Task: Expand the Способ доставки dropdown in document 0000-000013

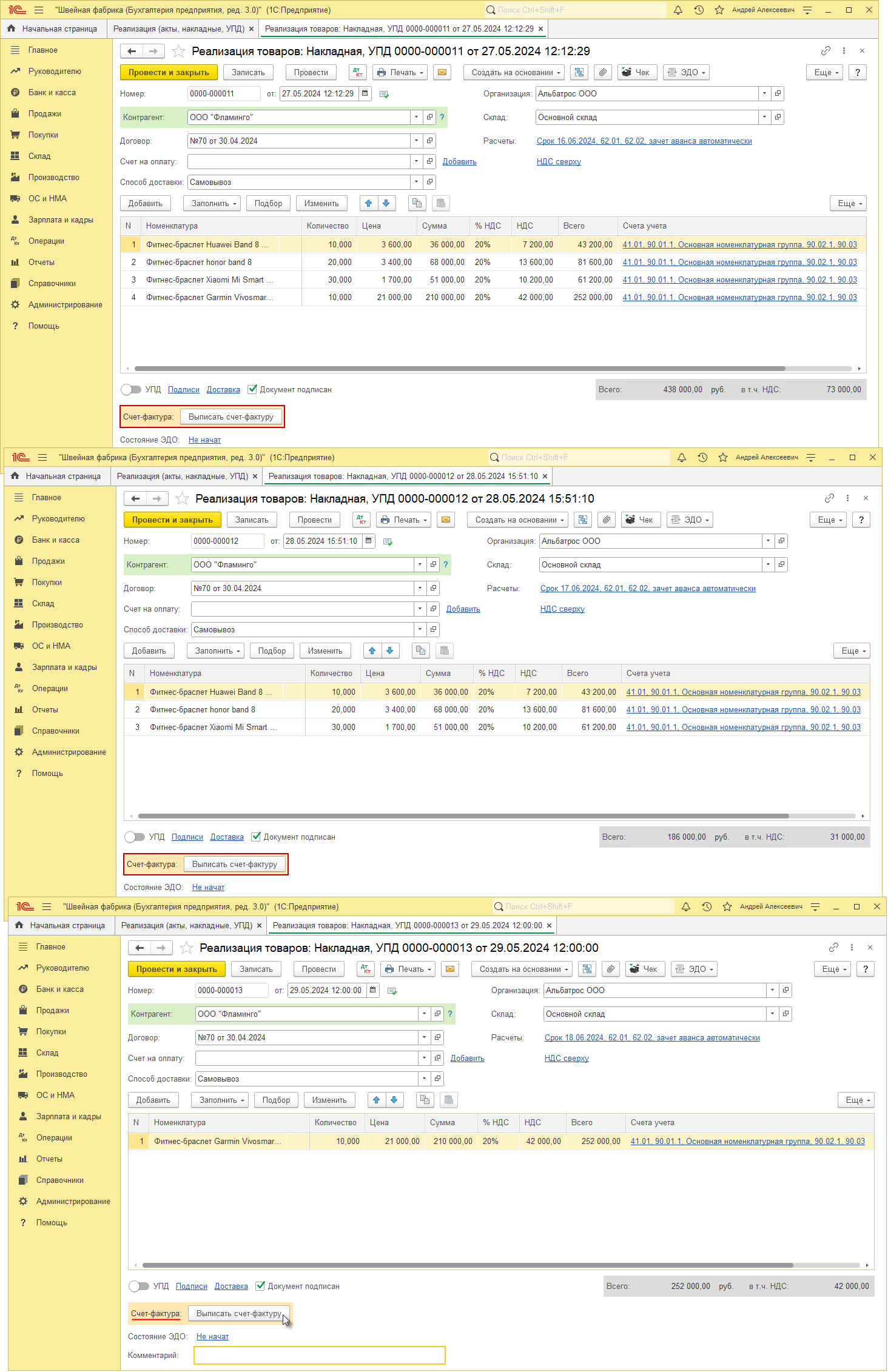Action: click(x=424, y=1079)
